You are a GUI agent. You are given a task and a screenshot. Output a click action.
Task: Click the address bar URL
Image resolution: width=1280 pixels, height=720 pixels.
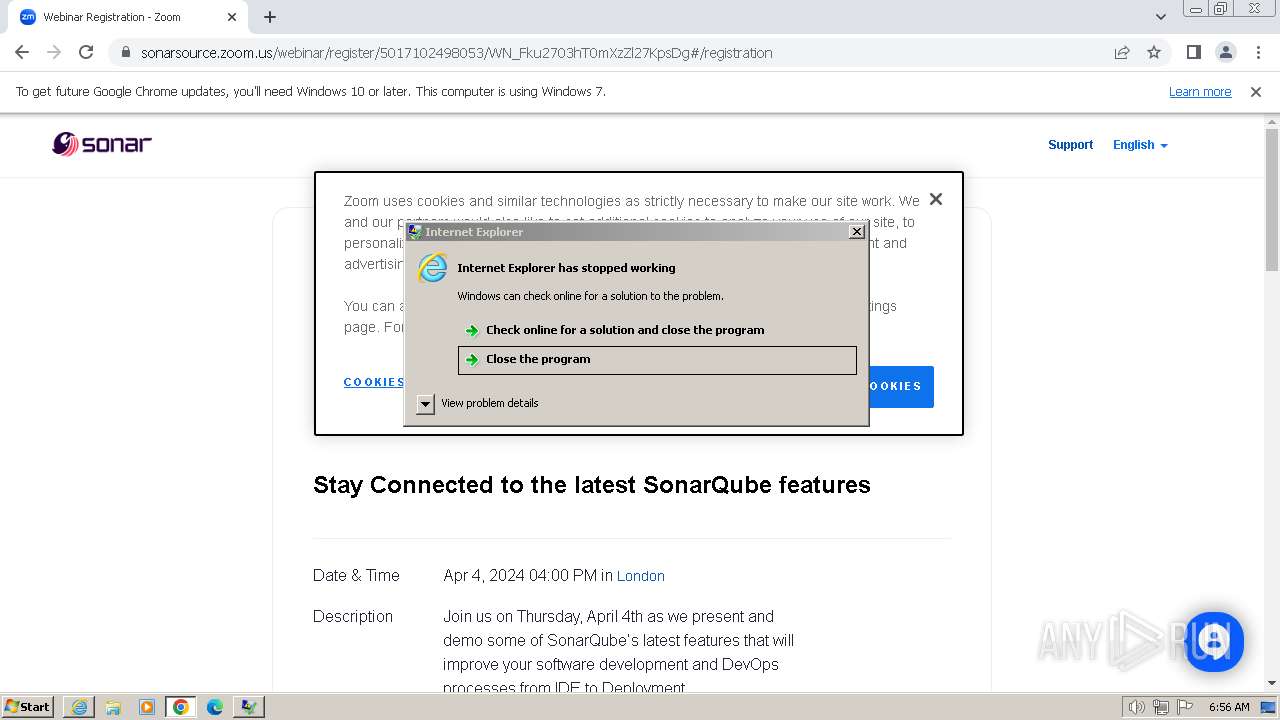click(456, 53)
